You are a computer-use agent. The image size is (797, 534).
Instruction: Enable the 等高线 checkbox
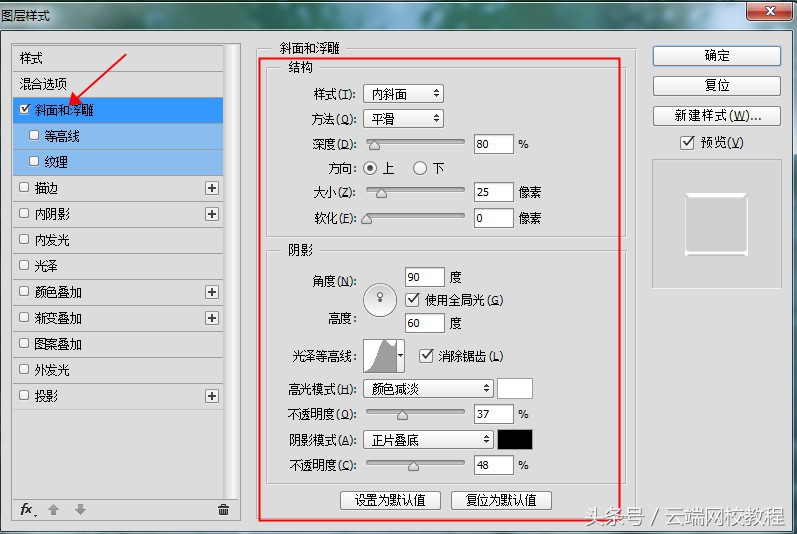[x=34, y=135]
